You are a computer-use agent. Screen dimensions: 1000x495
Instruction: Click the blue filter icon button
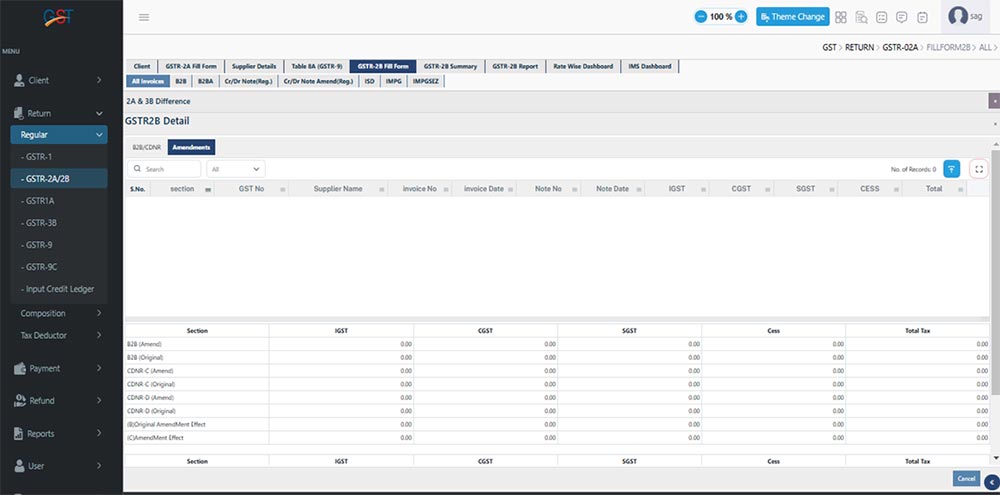point(952,170)
